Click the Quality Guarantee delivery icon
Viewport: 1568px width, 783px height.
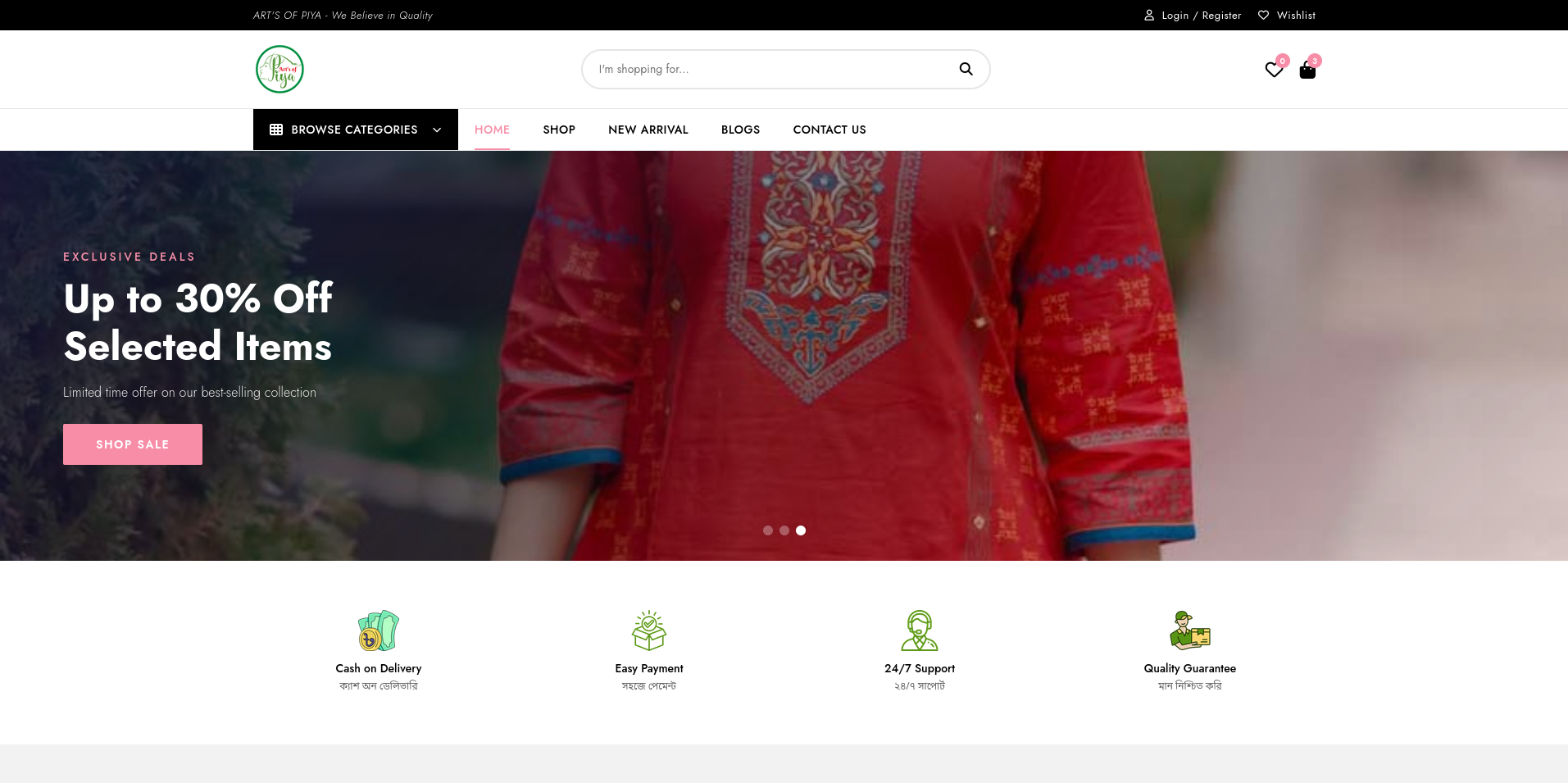1189,630
